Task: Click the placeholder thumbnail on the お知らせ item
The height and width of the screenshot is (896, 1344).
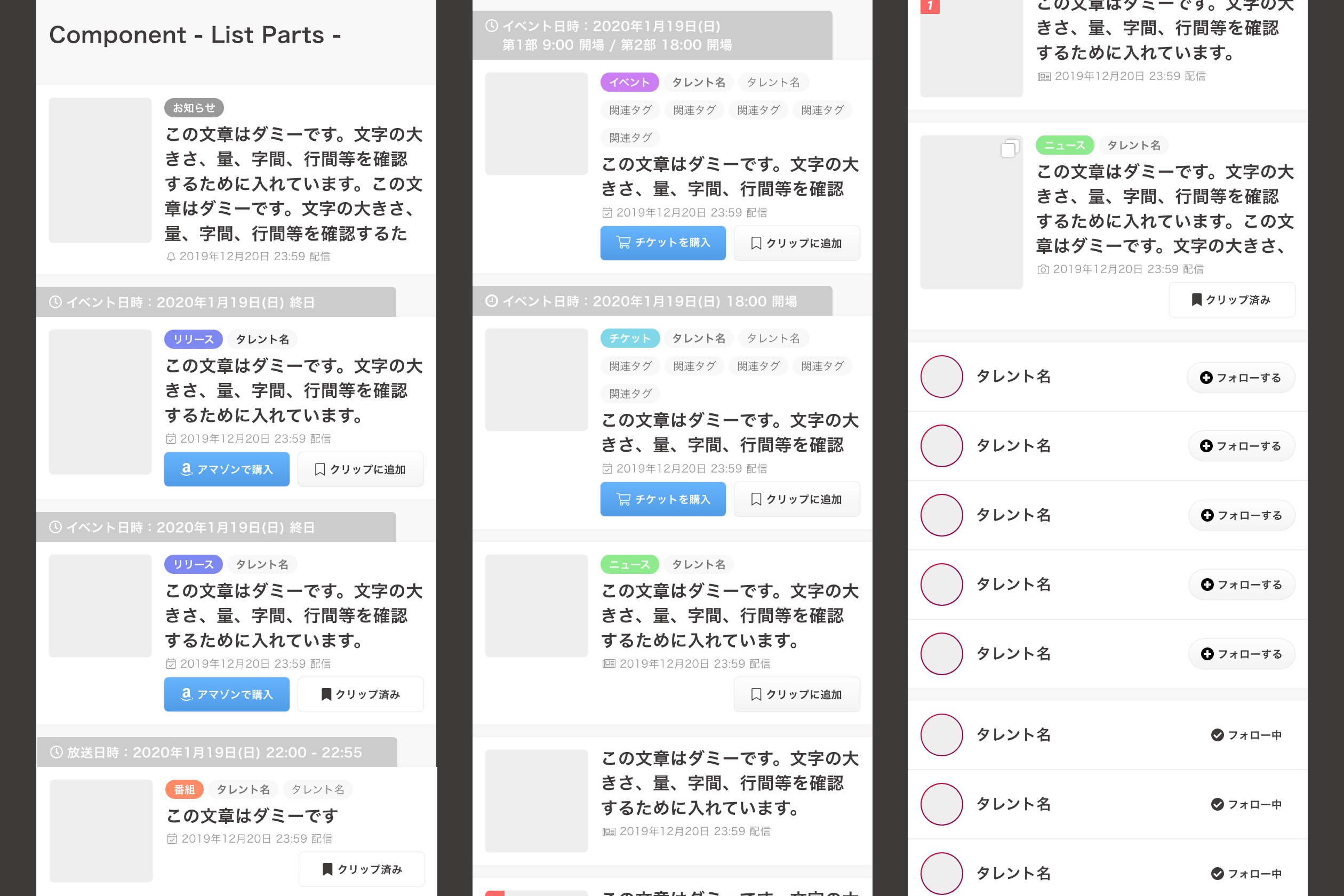Action: point(100,171)
